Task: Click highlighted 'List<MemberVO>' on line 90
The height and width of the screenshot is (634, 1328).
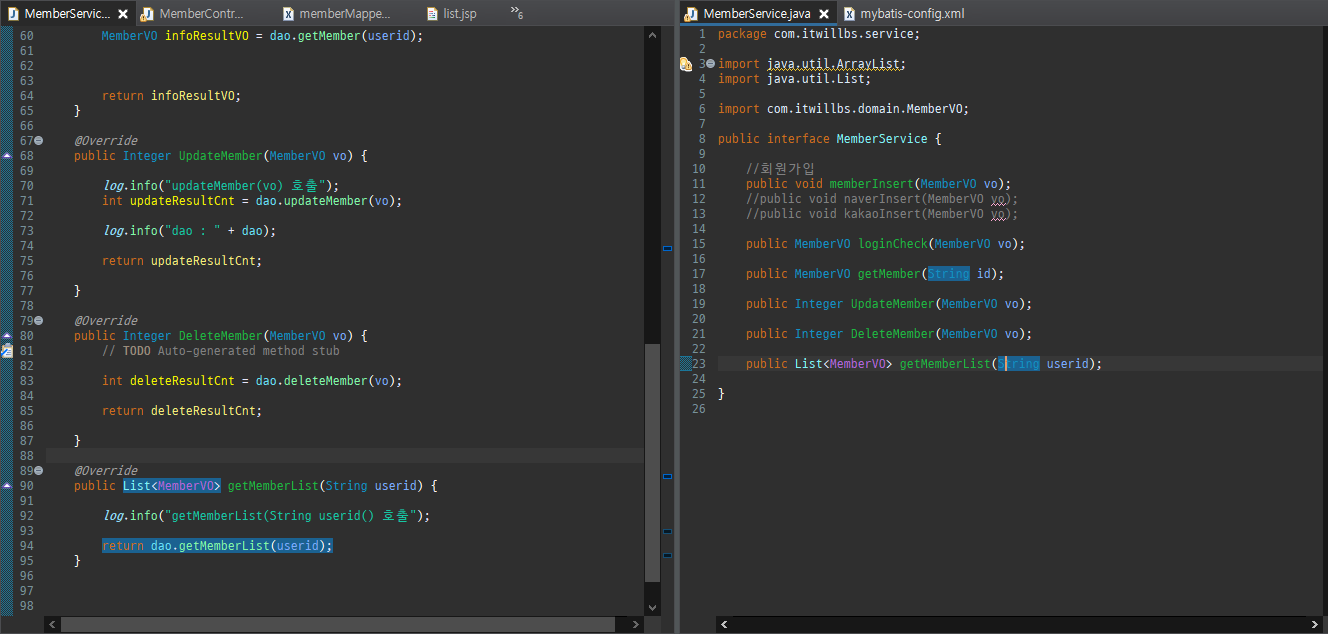Action: [172, 486]
